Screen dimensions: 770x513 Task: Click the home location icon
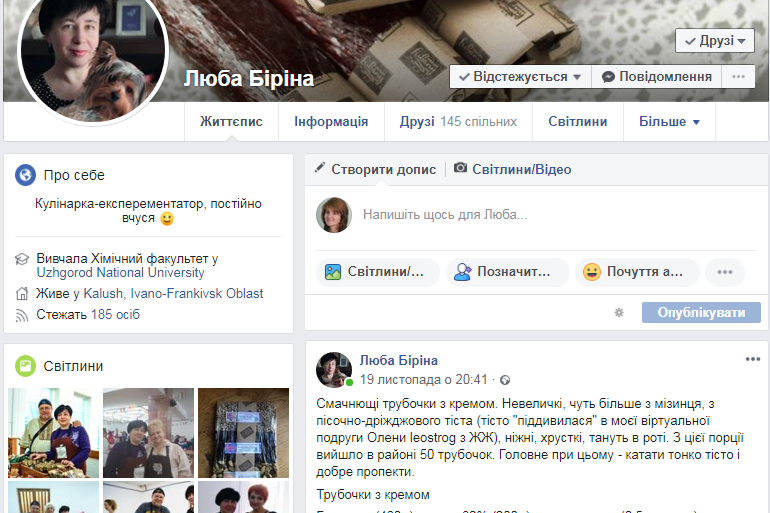tap(22, 294)
